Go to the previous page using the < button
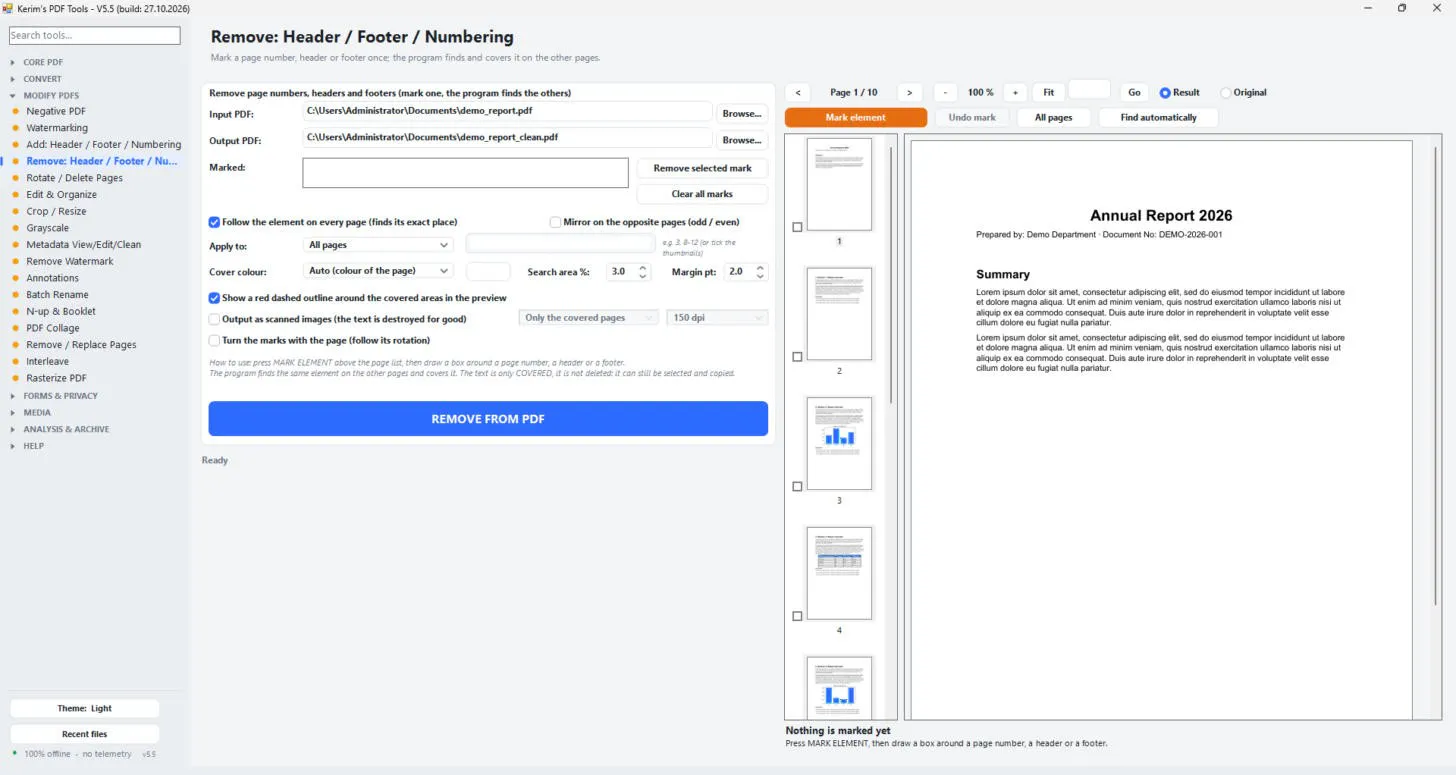Image resolution: width=1456 pixels, height=775 pixels. click(798, 92)
